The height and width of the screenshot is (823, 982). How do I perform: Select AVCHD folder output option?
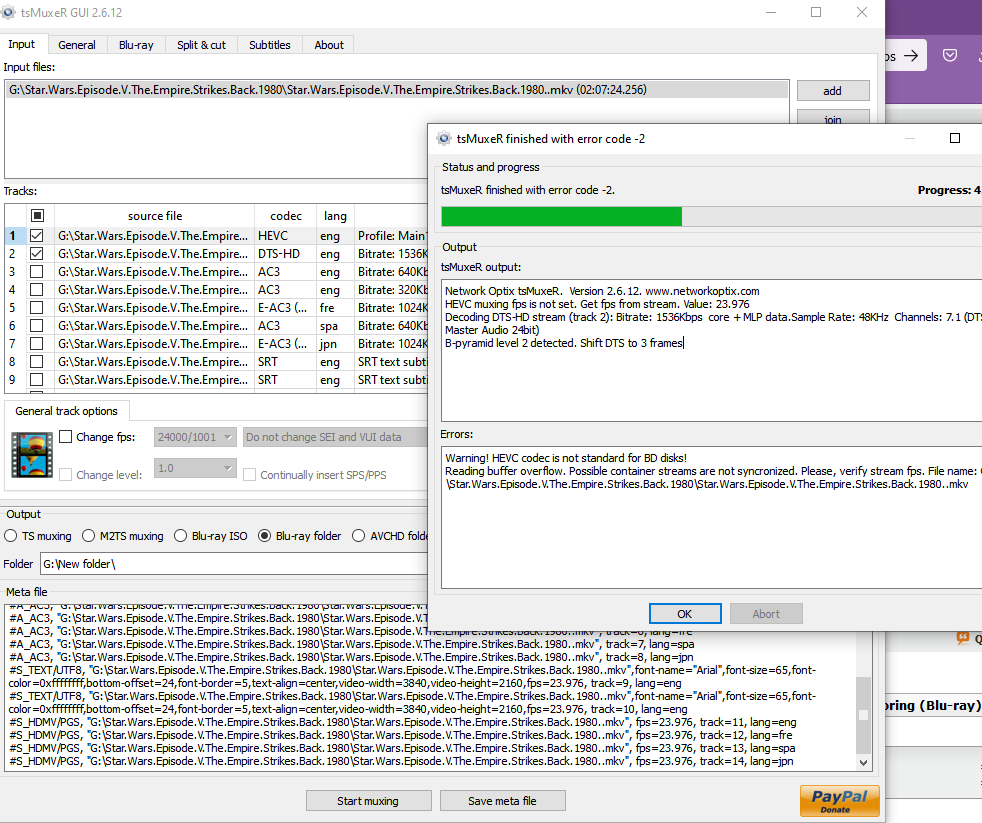click(x=390, y=536)
